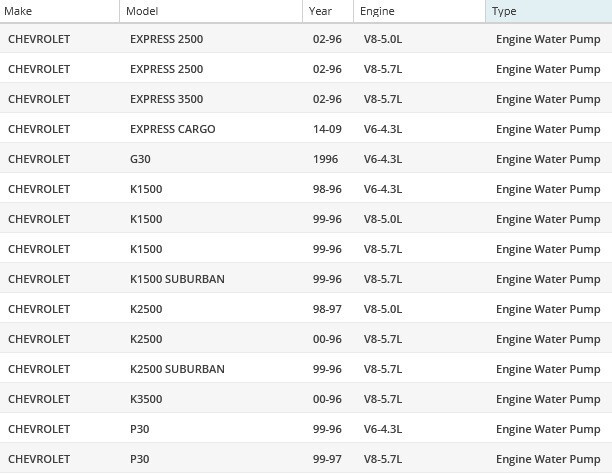Select the 98-96 year cell

tap(326, 189)
